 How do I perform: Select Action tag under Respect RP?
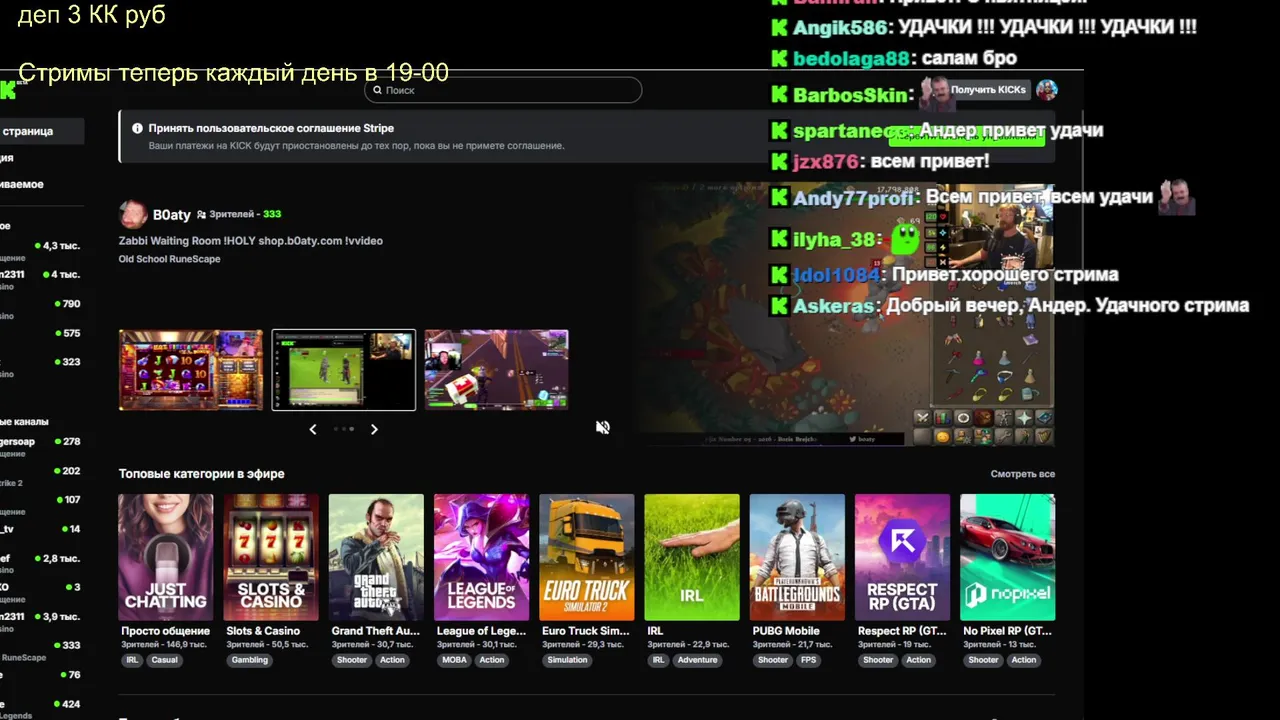919,660
